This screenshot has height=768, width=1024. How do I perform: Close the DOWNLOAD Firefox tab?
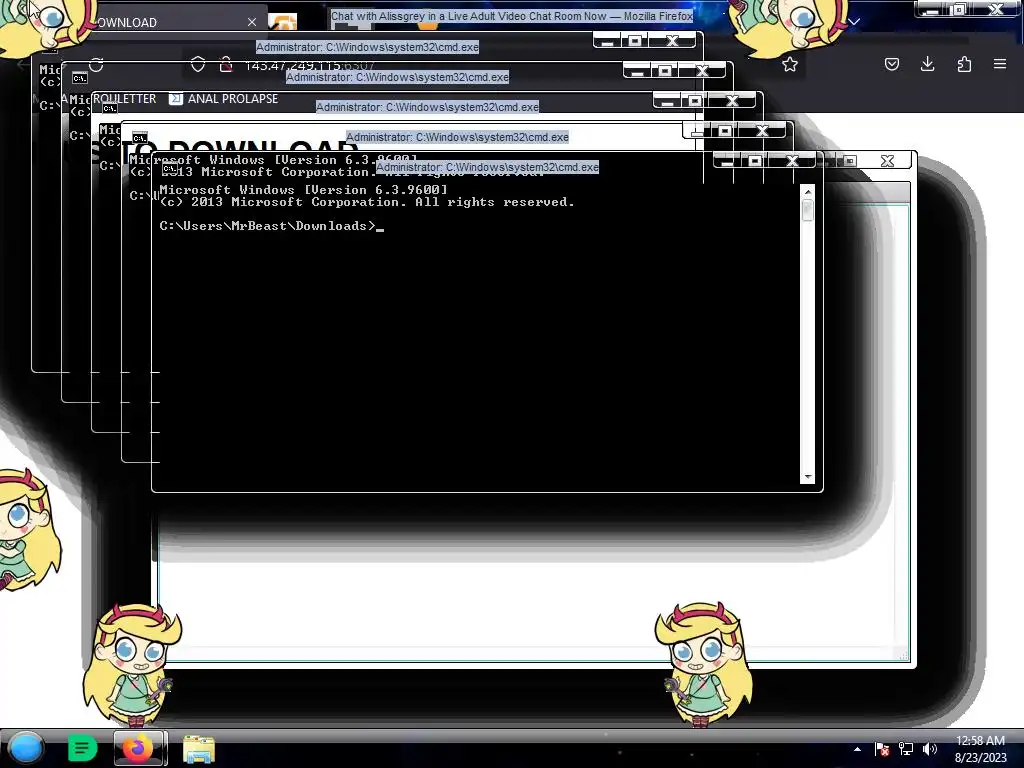click(251, 22)
